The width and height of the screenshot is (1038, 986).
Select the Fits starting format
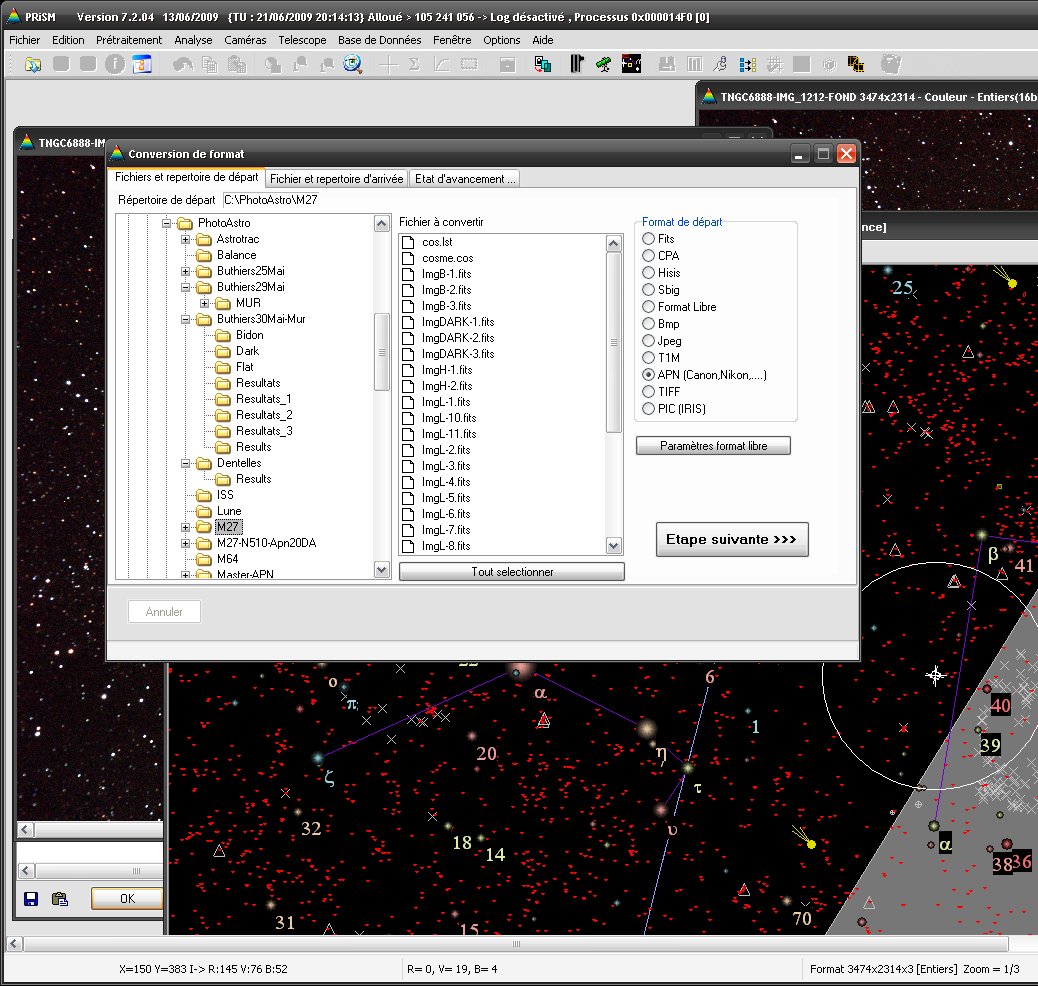click(x=649, y=239)
